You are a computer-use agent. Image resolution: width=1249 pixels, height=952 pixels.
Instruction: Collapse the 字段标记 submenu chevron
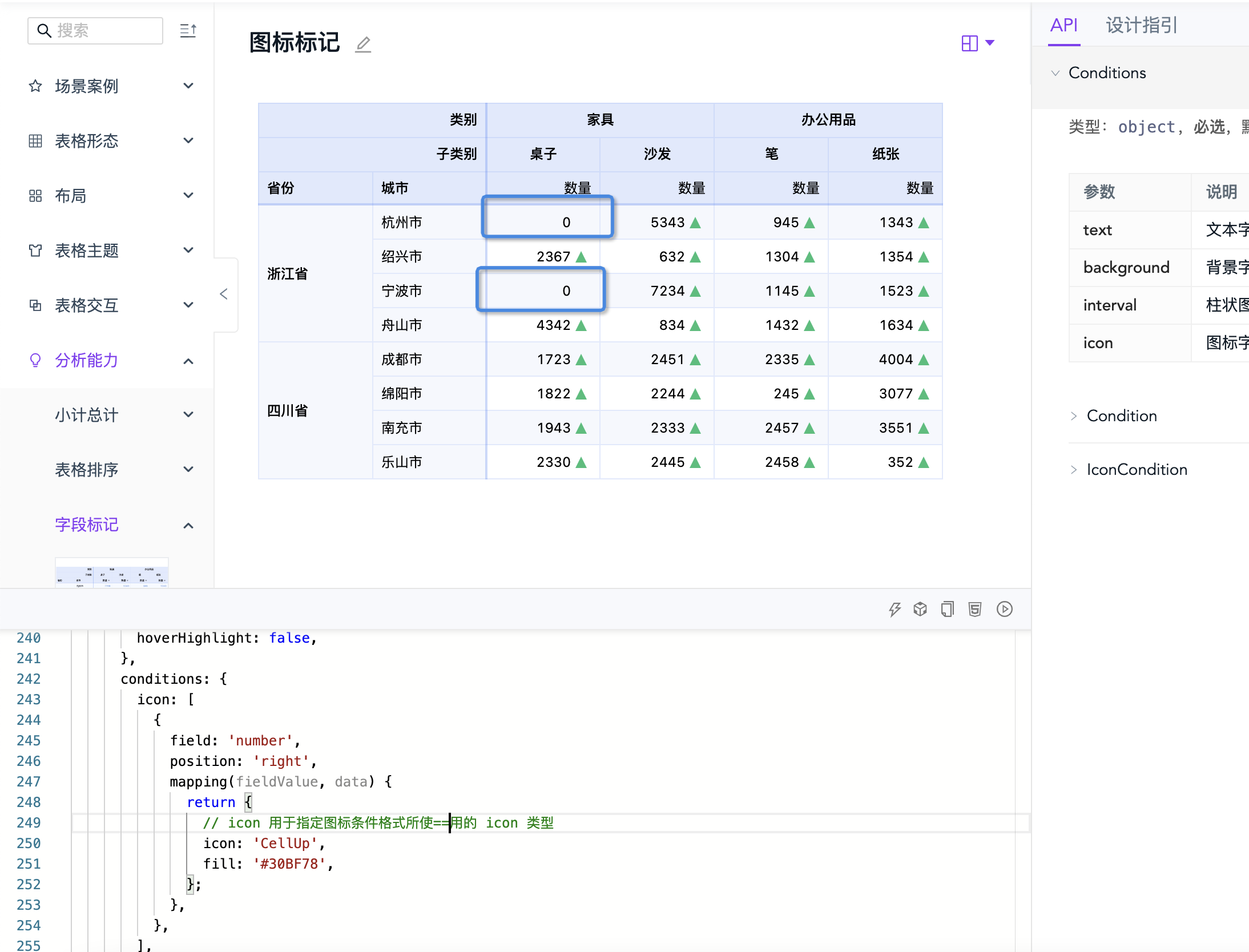coord(188,525)
